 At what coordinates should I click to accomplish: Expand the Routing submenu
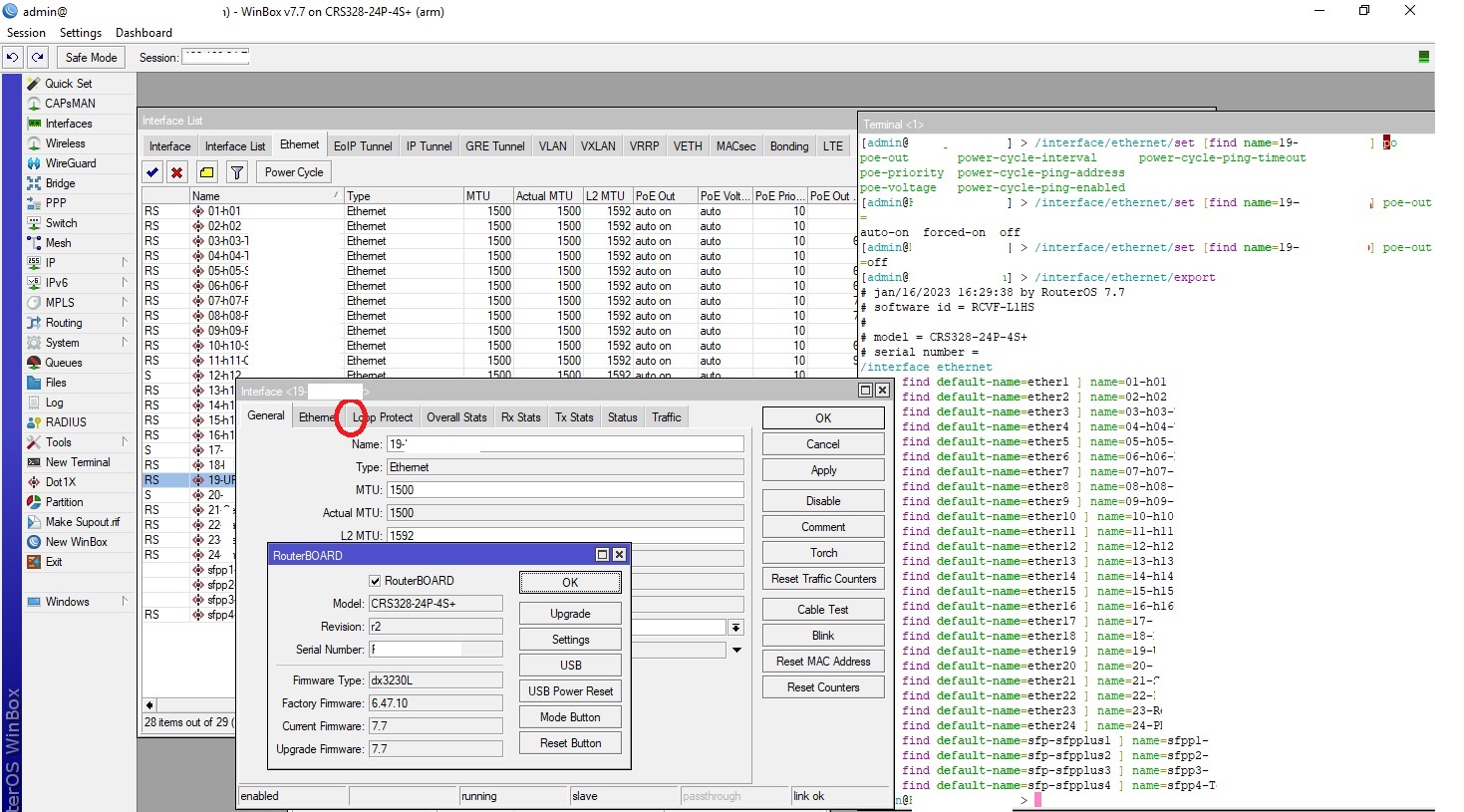pyautogui.click(x=125, y=323)
